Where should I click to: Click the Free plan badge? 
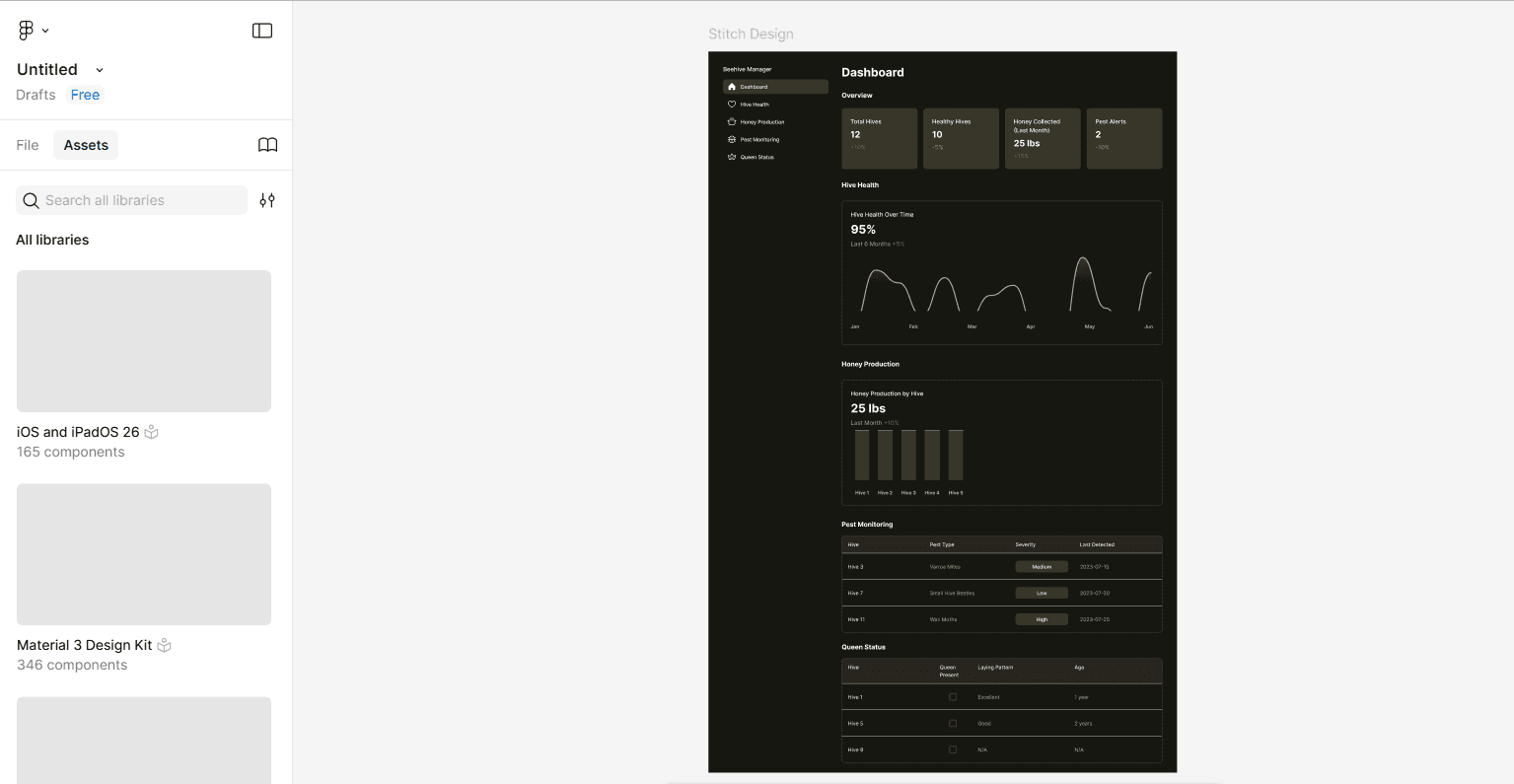pyautogui.click(x=85, y=95)
